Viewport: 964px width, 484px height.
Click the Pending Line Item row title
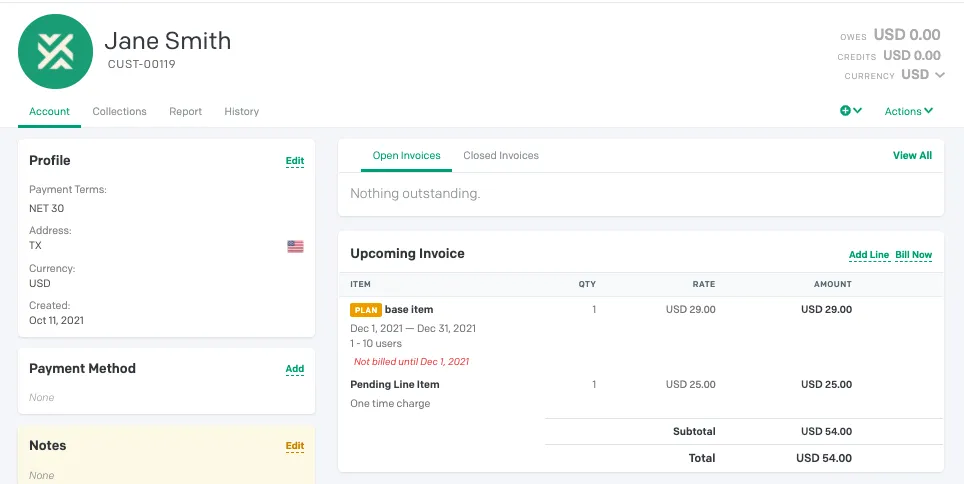pos(395,384)
